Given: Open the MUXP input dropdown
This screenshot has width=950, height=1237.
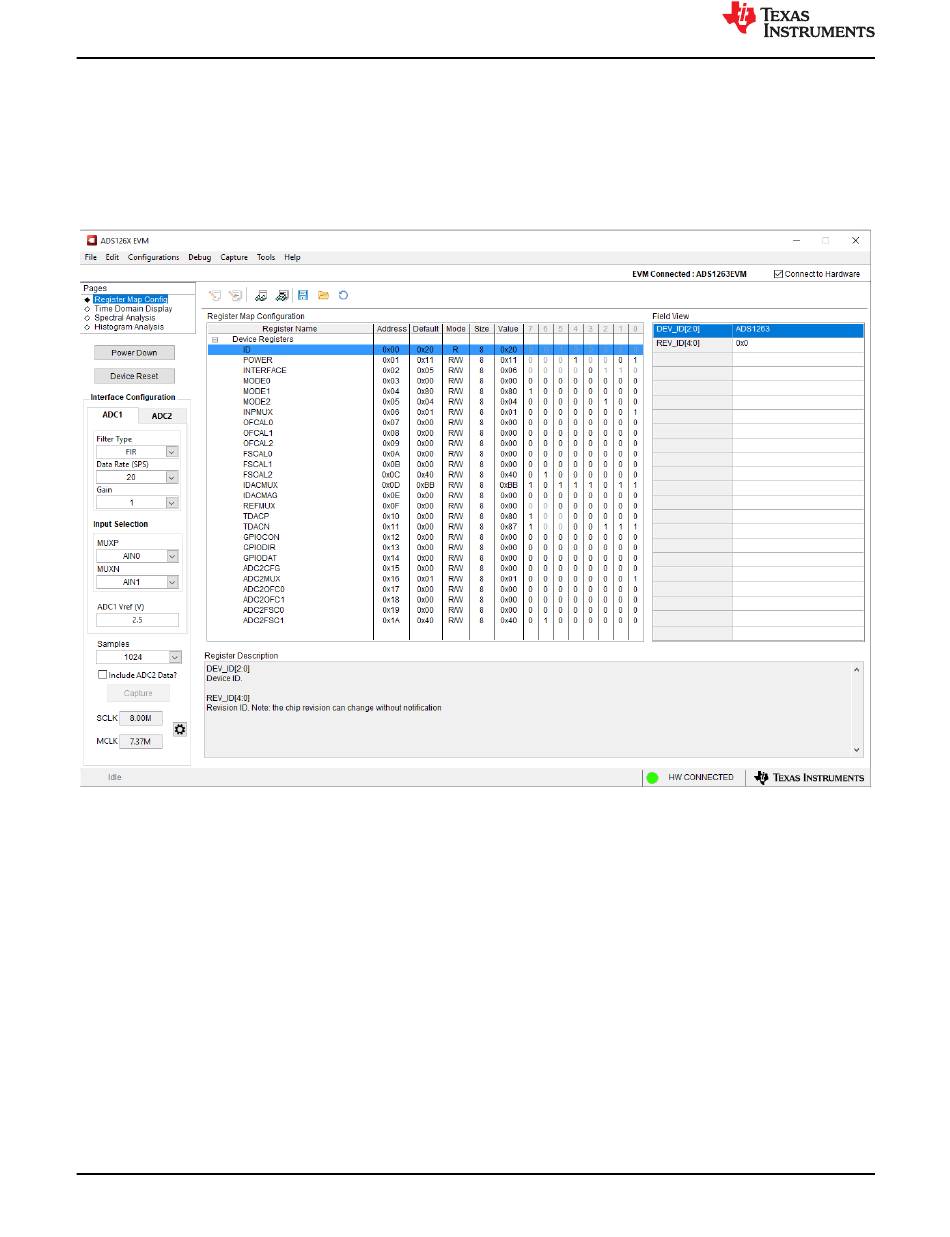Looking at the screenshot, I should coord(171,556).
